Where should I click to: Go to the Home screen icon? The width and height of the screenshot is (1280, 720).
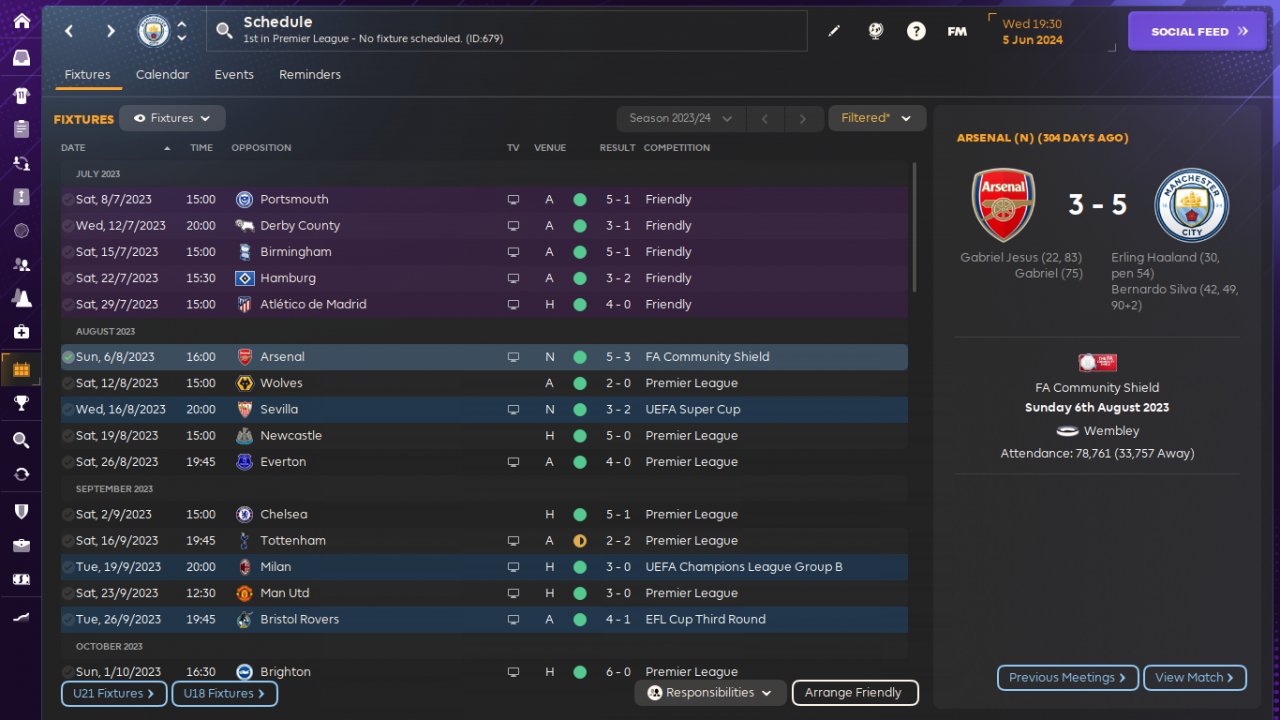(21, 21)
